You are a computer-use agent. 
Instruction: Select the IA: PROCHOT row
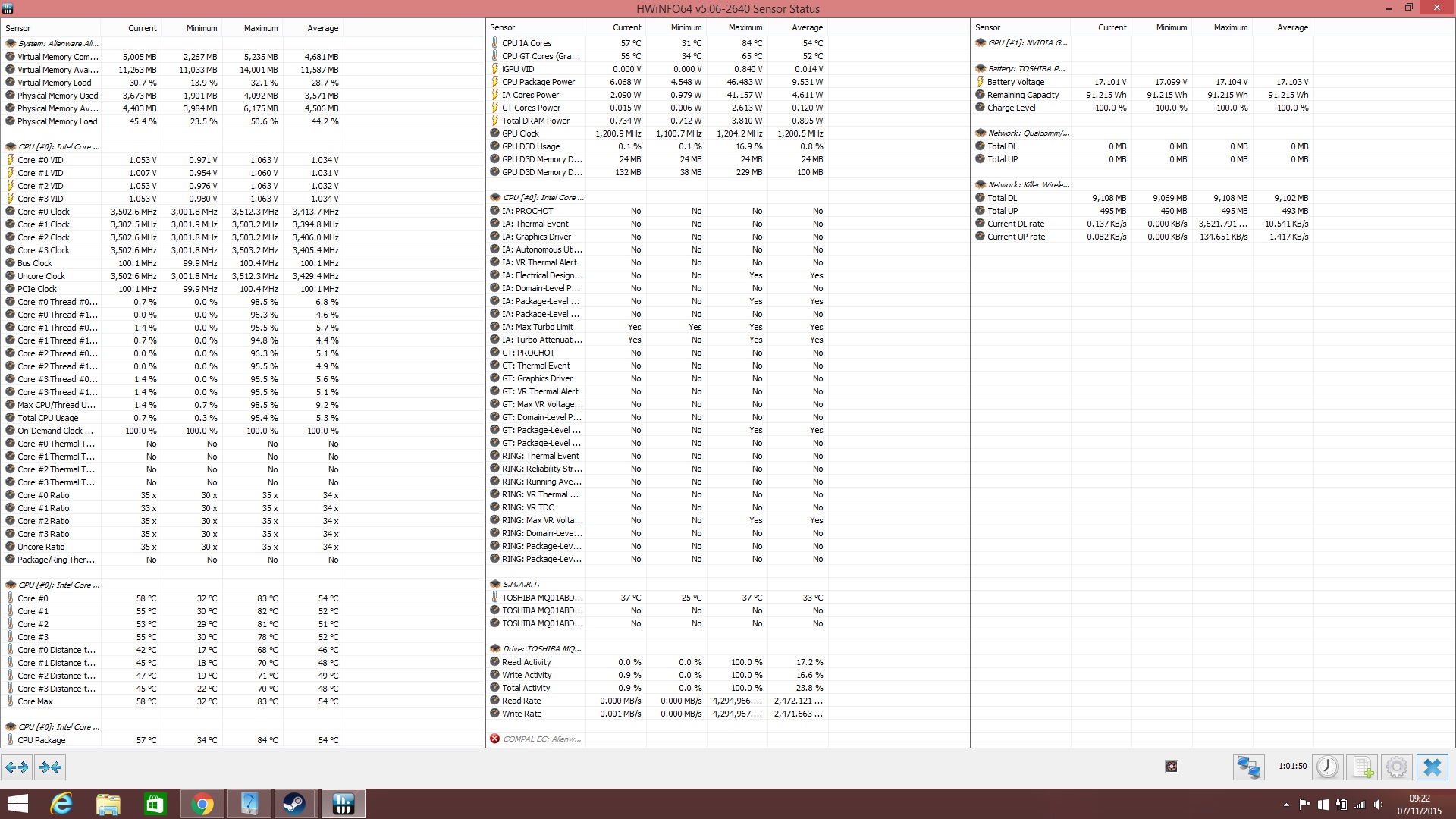pos(657,211)
